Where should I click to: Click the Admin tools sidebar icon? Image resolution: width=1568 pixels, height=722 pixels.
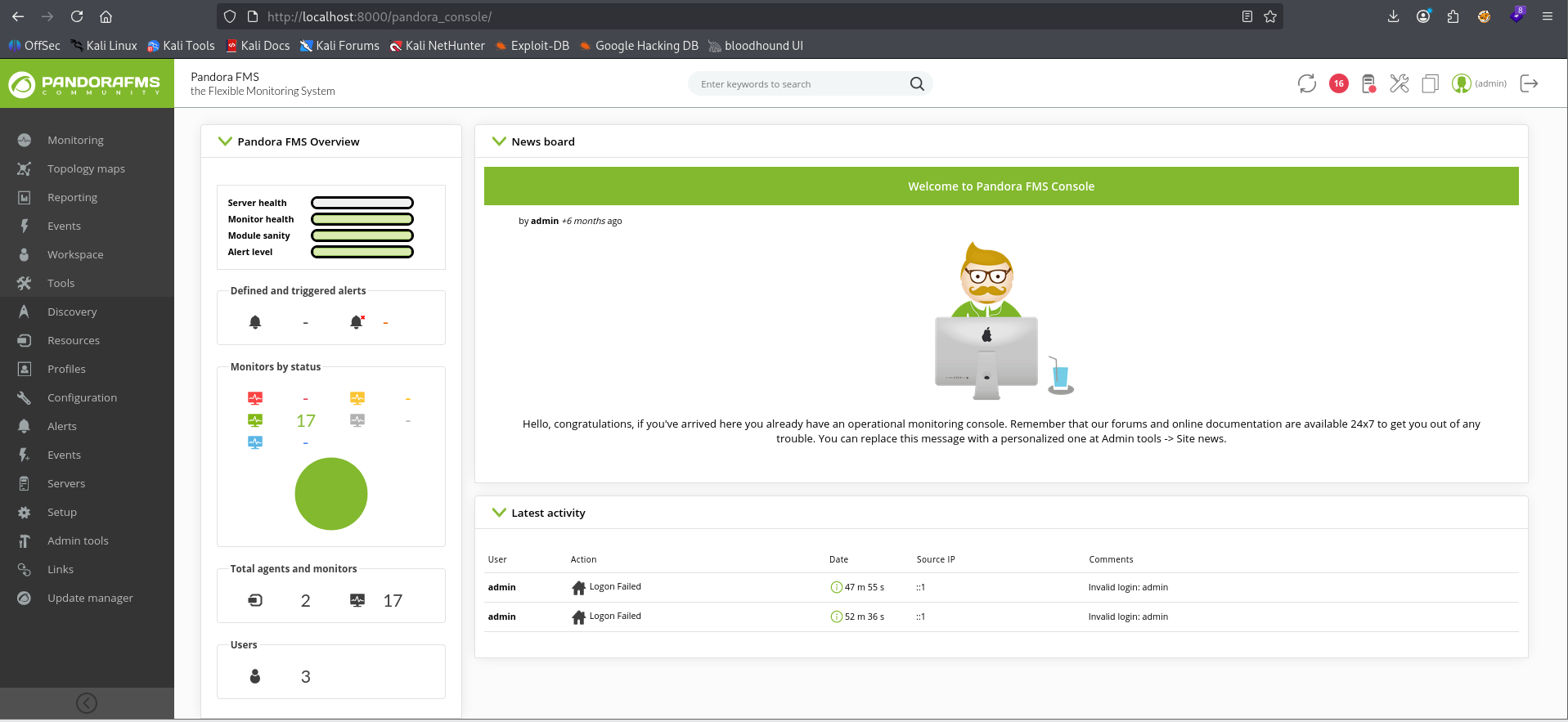point(25,540)
